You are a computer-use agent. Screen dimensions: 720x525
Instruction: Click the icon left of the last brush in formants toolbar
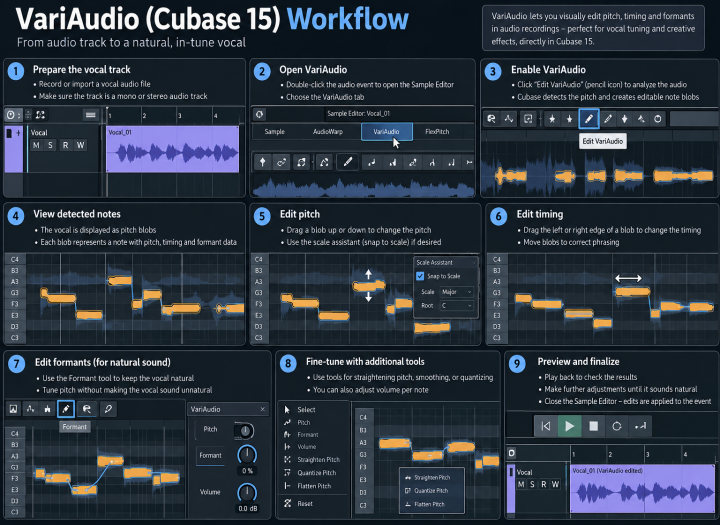pos(87,409)
